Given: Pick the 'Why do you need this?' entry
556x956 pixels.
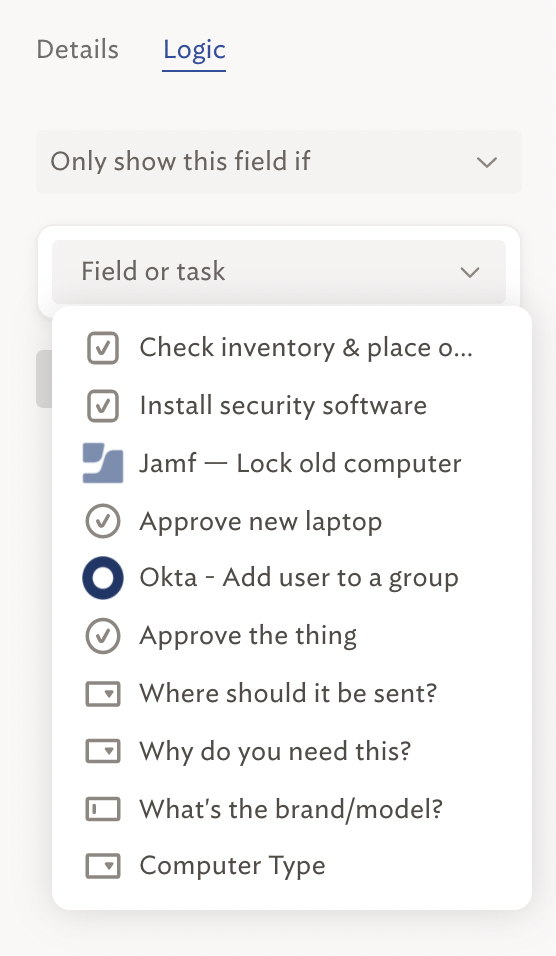Looking at the screenshot, I should point(291,751).
